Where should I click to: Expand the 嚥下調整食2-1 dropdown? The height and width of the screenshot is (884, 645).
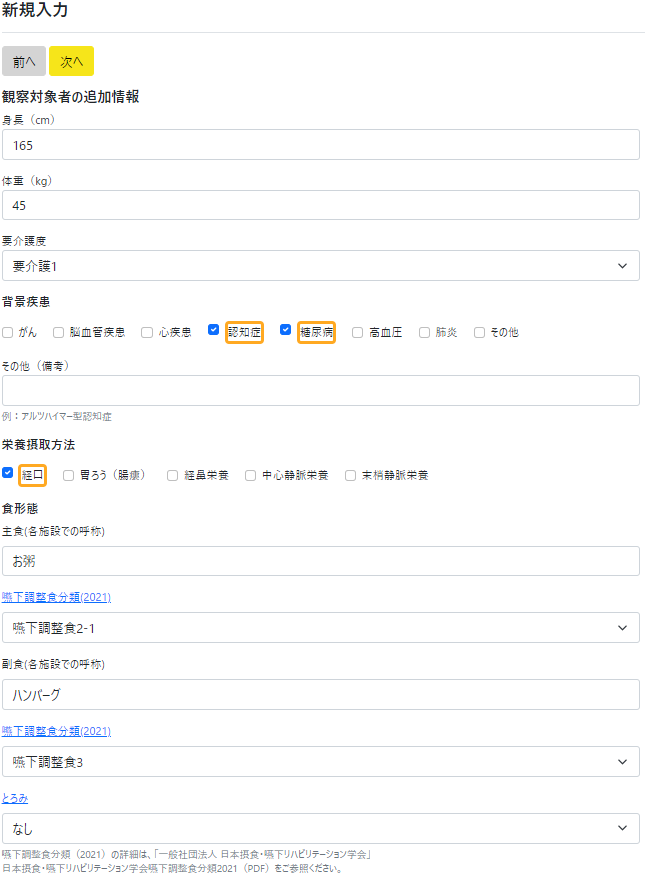pyautogui.click(x=320, y=628)
